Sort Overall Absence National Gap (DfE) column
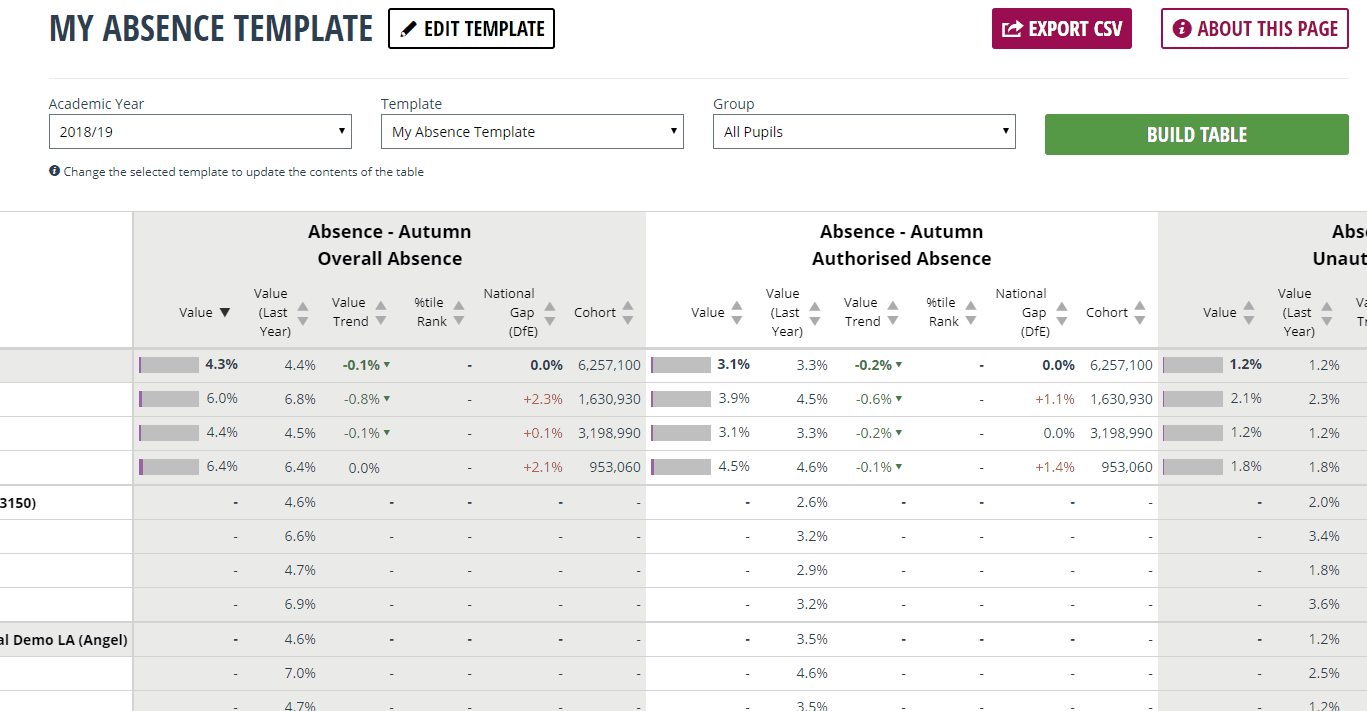This screenshot has width=1367, height=711. click(519, 312)
